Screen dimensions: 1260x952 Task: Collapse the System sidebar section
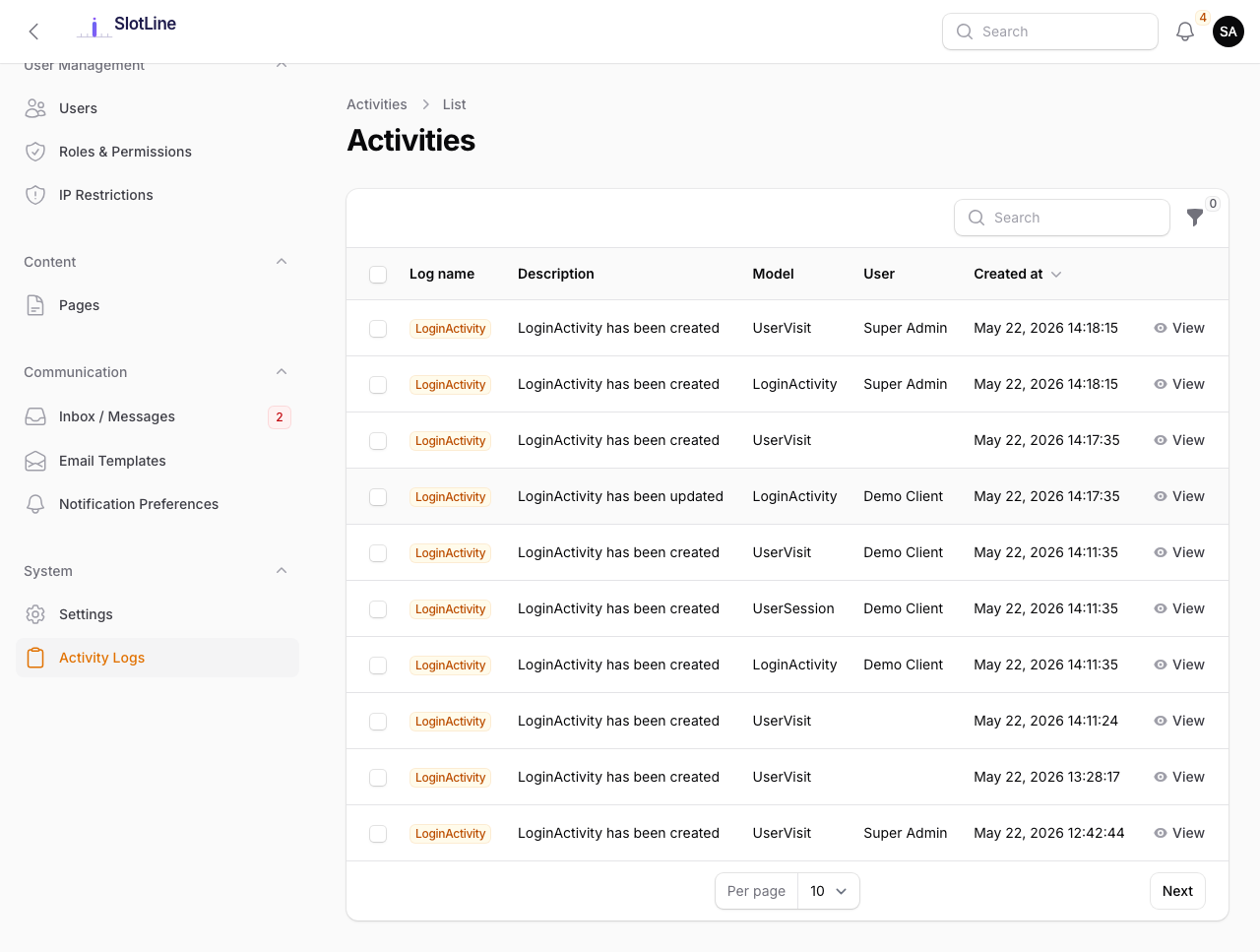[x=282, y=571]
